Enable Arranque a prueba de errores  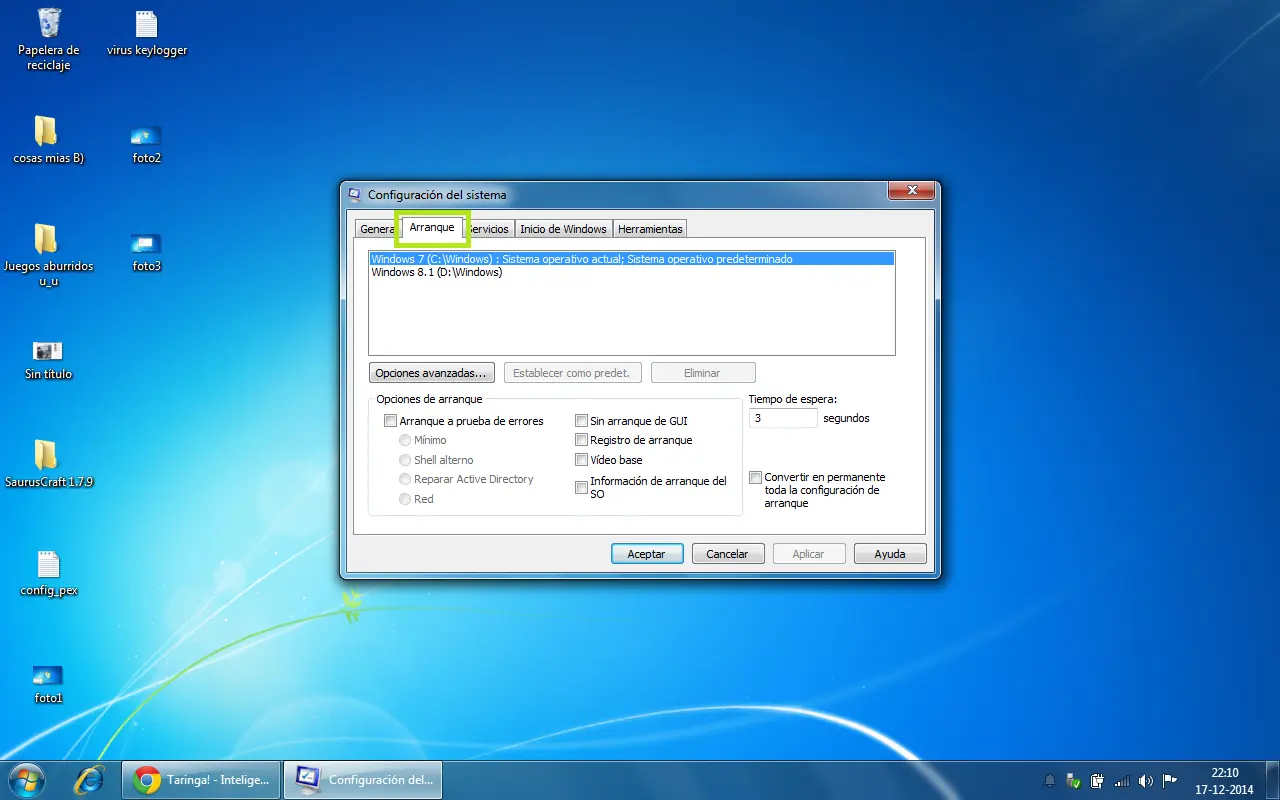(x=391, y=421)
